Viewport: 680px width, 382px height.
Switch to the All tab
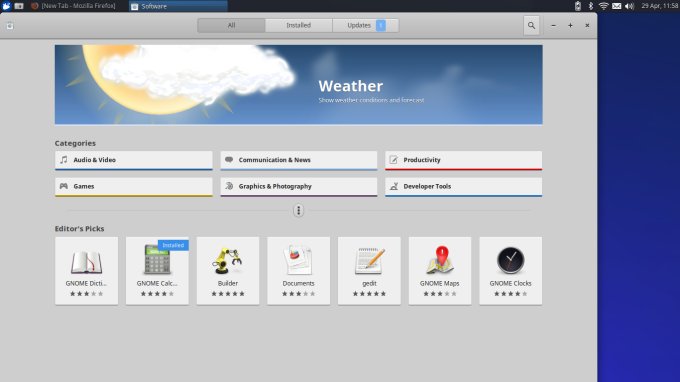[x=232, y=26]
